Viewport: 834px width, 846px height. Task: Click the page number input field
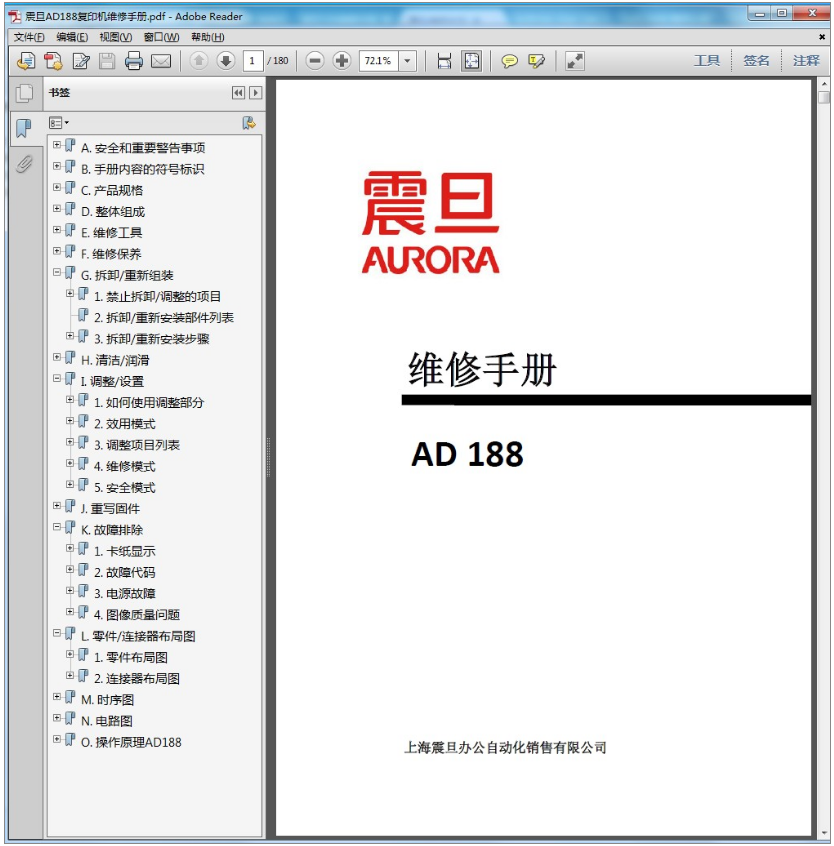coord(253,61)
